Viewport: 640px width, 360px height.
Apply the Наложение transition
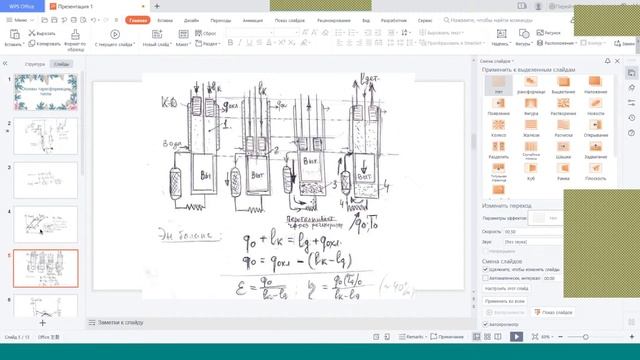(596, 85)
